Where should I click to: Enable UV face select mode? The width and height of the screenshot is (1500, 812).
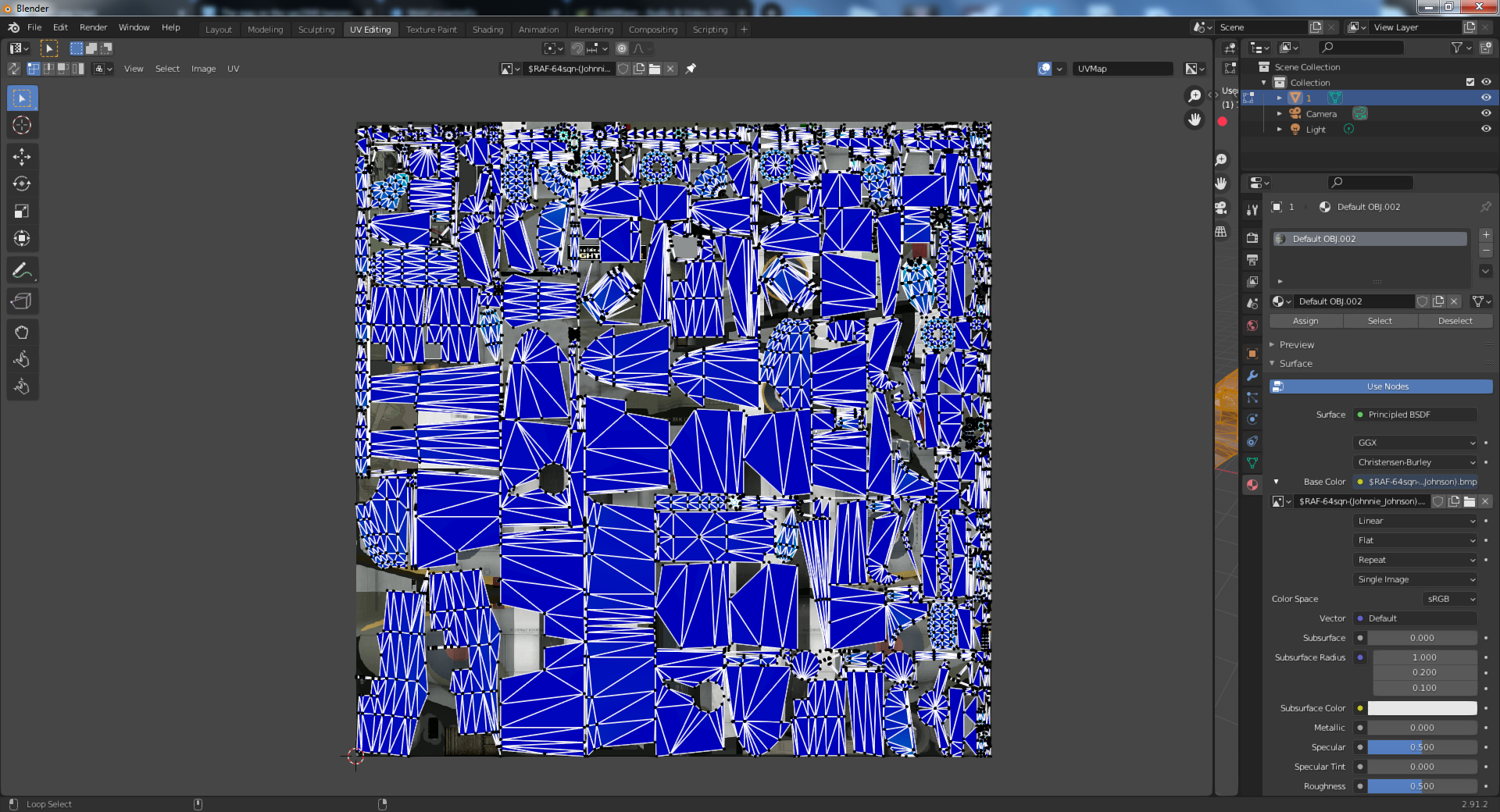pyautogui.click(x=63, y=69)
